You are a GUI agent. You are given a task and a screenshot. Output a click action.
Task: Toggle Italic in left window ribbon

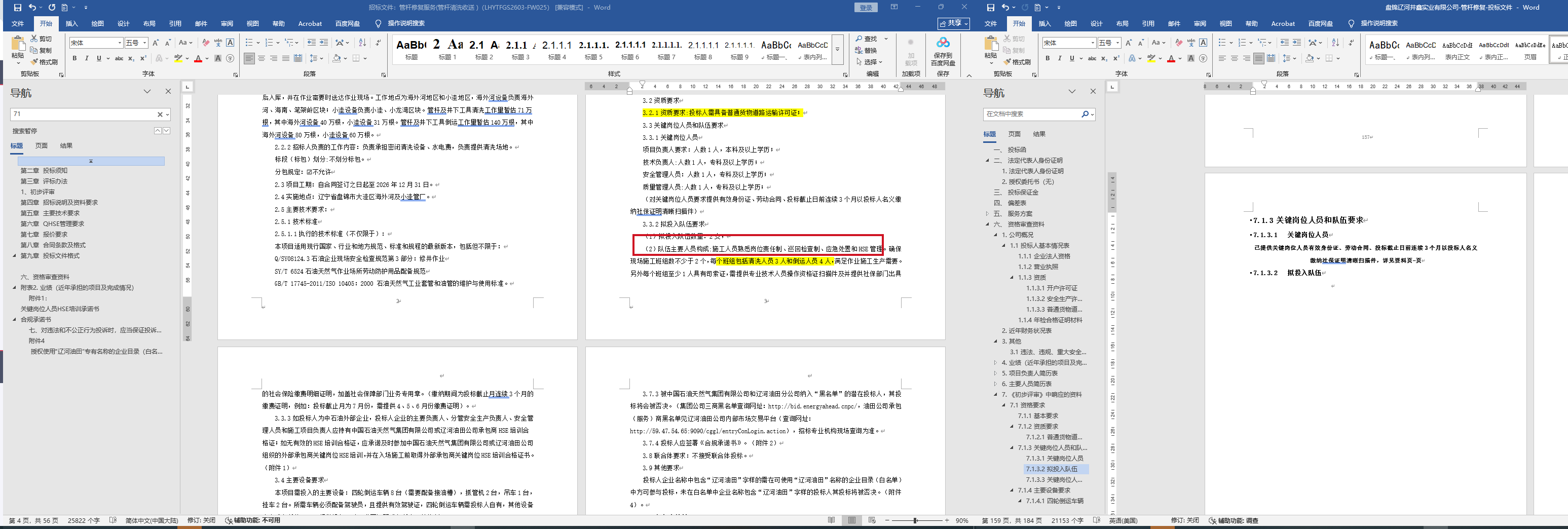click(87, 58)
